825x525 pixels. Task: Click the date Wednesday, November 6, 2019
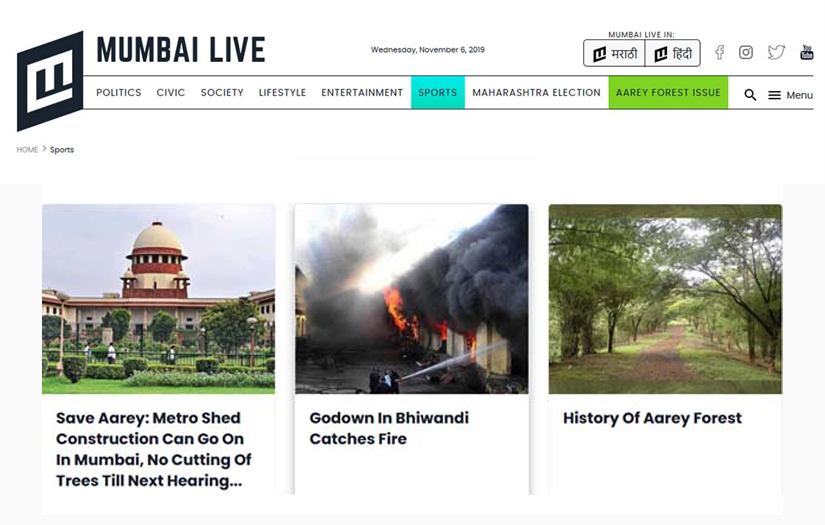(x=428, y=49)
